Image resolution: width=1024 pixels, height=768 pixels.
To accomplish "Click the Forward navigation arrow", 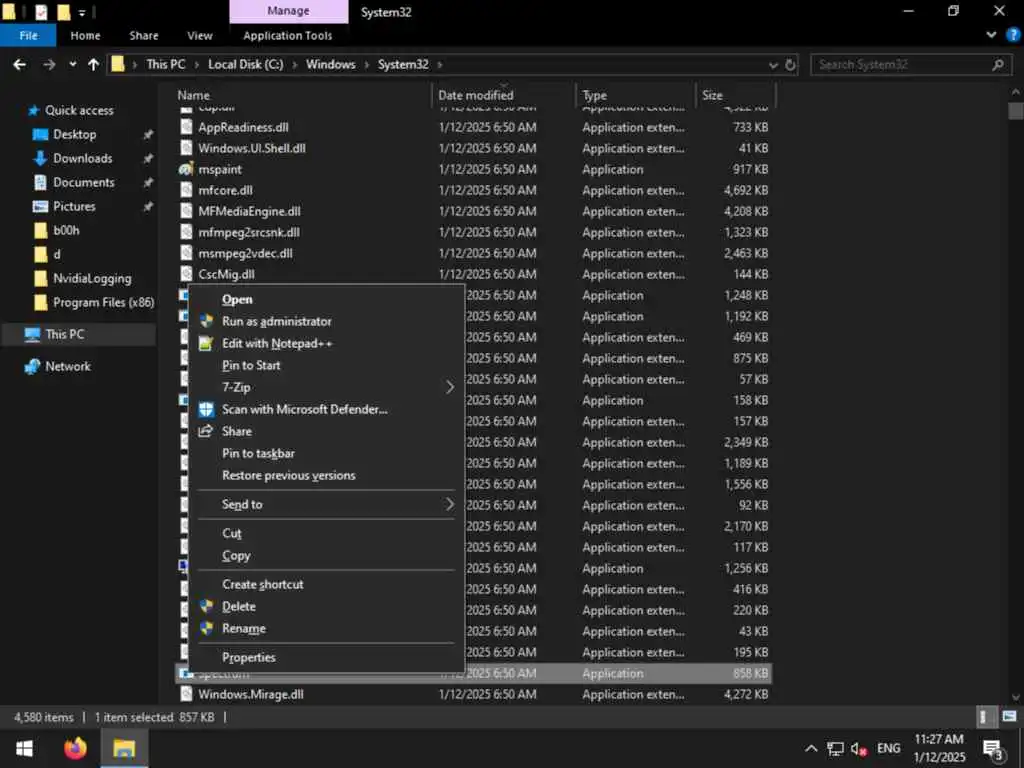I will click(x=49, y=64).
